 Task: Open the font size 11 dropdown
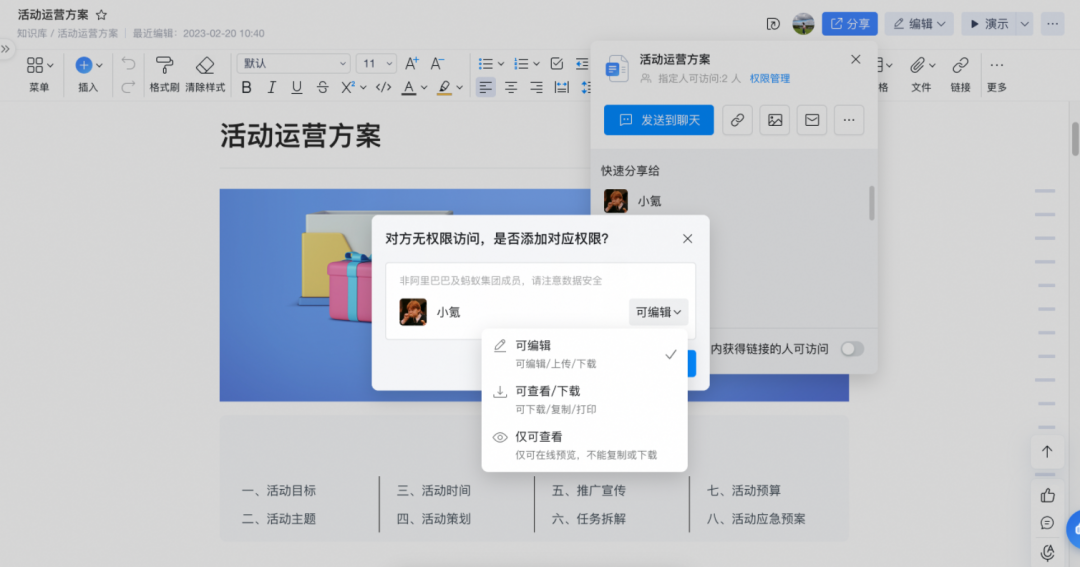378,64
